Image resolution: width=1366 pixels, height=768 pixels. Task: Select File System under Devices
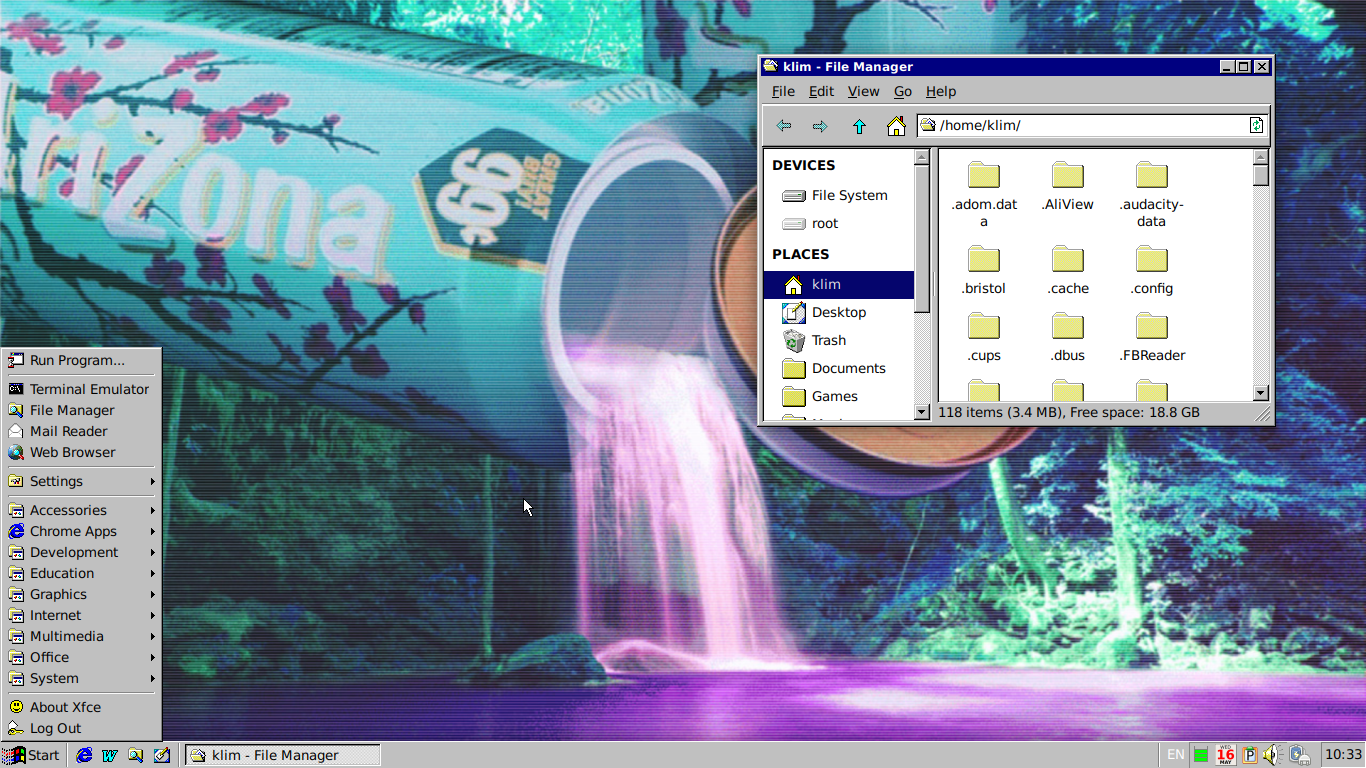tap(838, 195)
